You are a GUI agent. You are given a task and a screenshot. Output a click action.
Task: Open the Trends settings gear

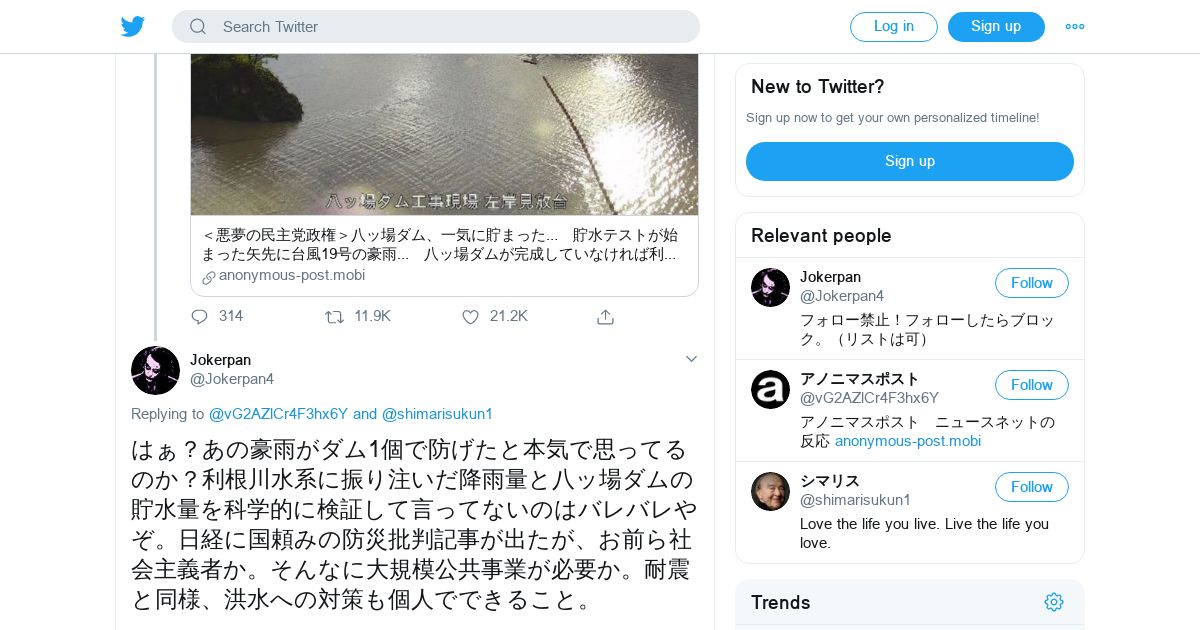(1054, 602)
